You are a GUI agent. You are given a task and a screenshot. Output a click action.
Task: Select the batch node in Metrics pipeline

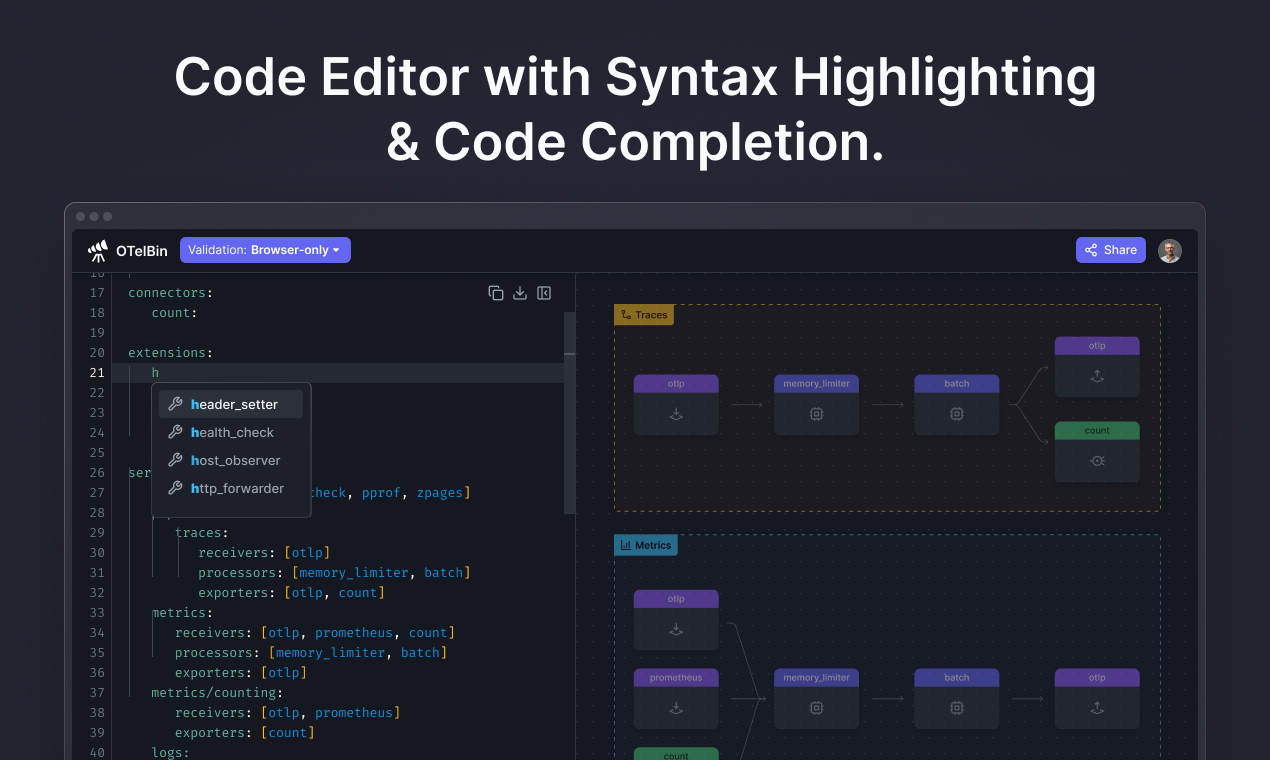[956, 698]
